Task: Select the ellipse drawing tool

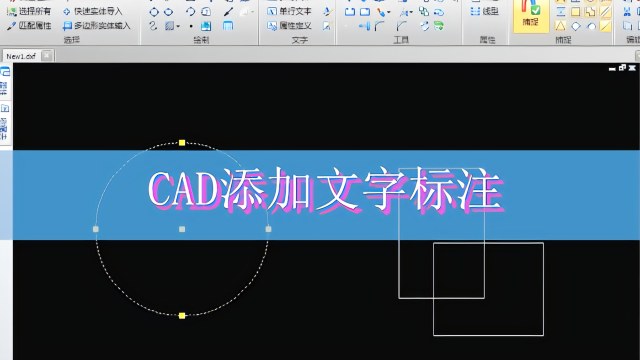Action: click(x=169, y=12)
